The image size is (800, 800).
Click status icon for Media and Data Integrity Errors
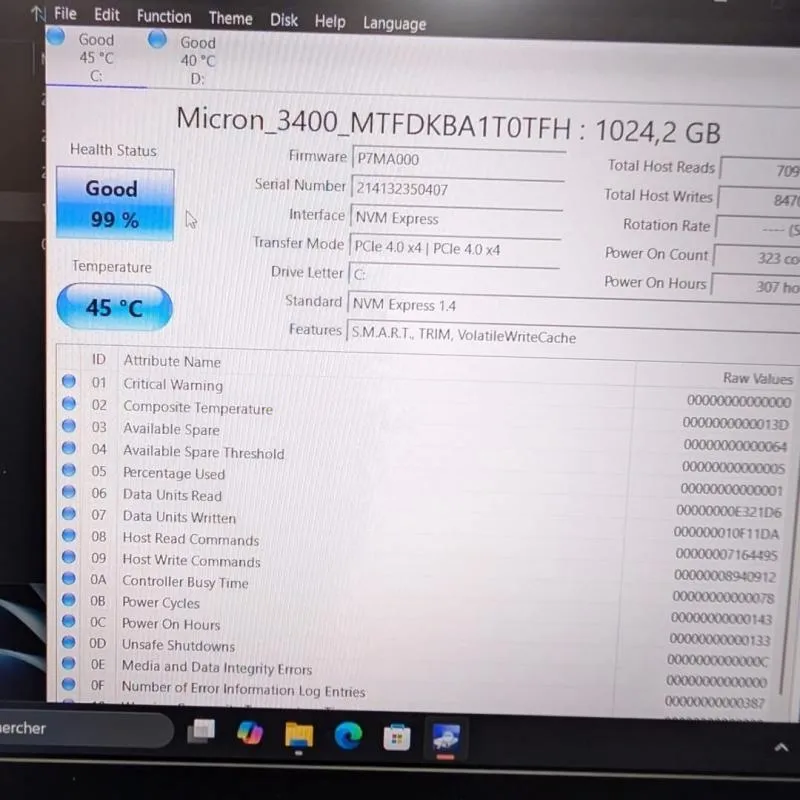[69, 663]
